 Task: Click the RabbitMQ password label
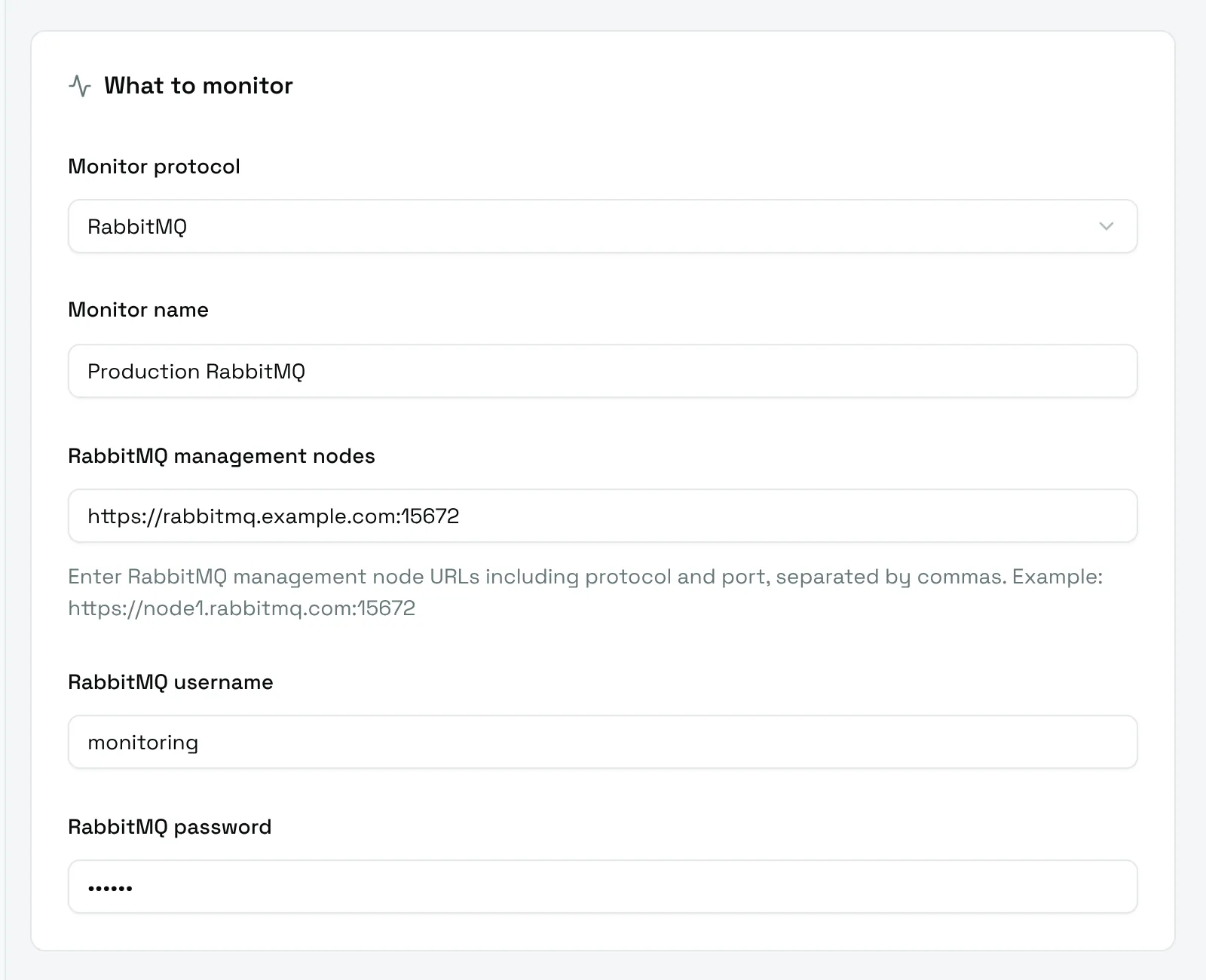tap(170, 827)
